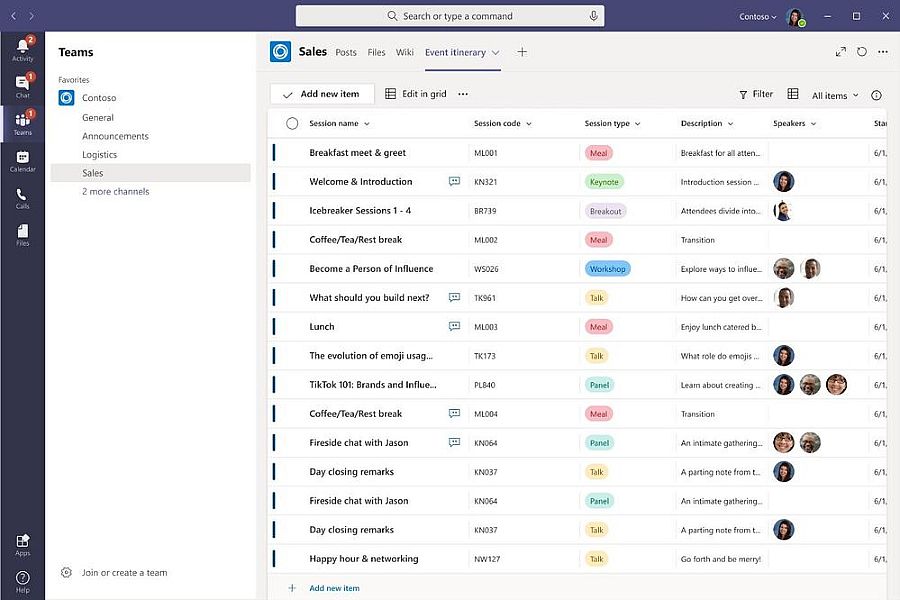The width and height of the screenshot is (900, 600).
Task: Expand the tab to full screen
Action: pos(841,52)
